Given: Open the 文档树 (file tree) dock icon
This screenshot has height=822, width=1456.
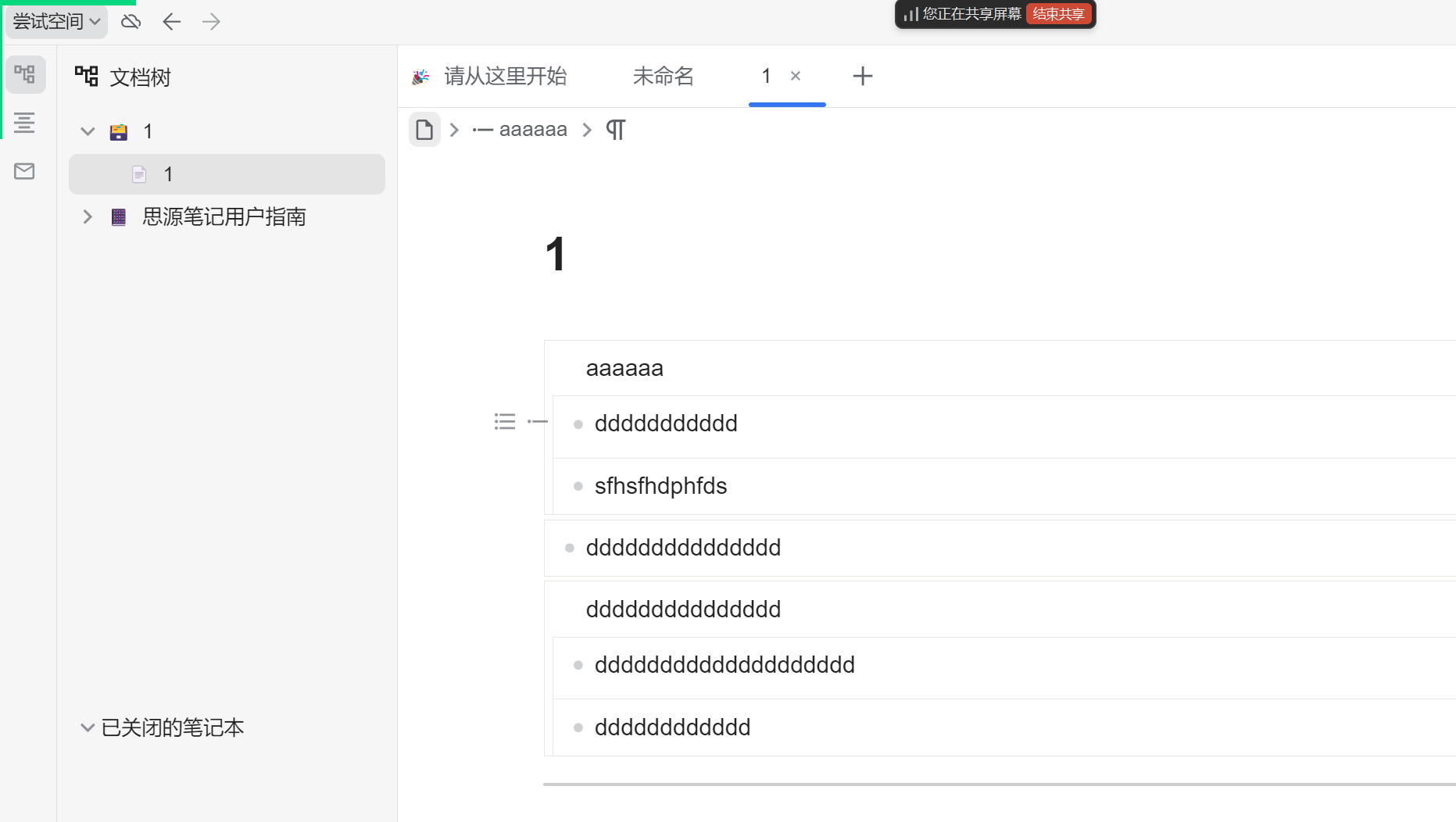Looking at the screenshot, I should pyautogui.click(x=26, y=74).
